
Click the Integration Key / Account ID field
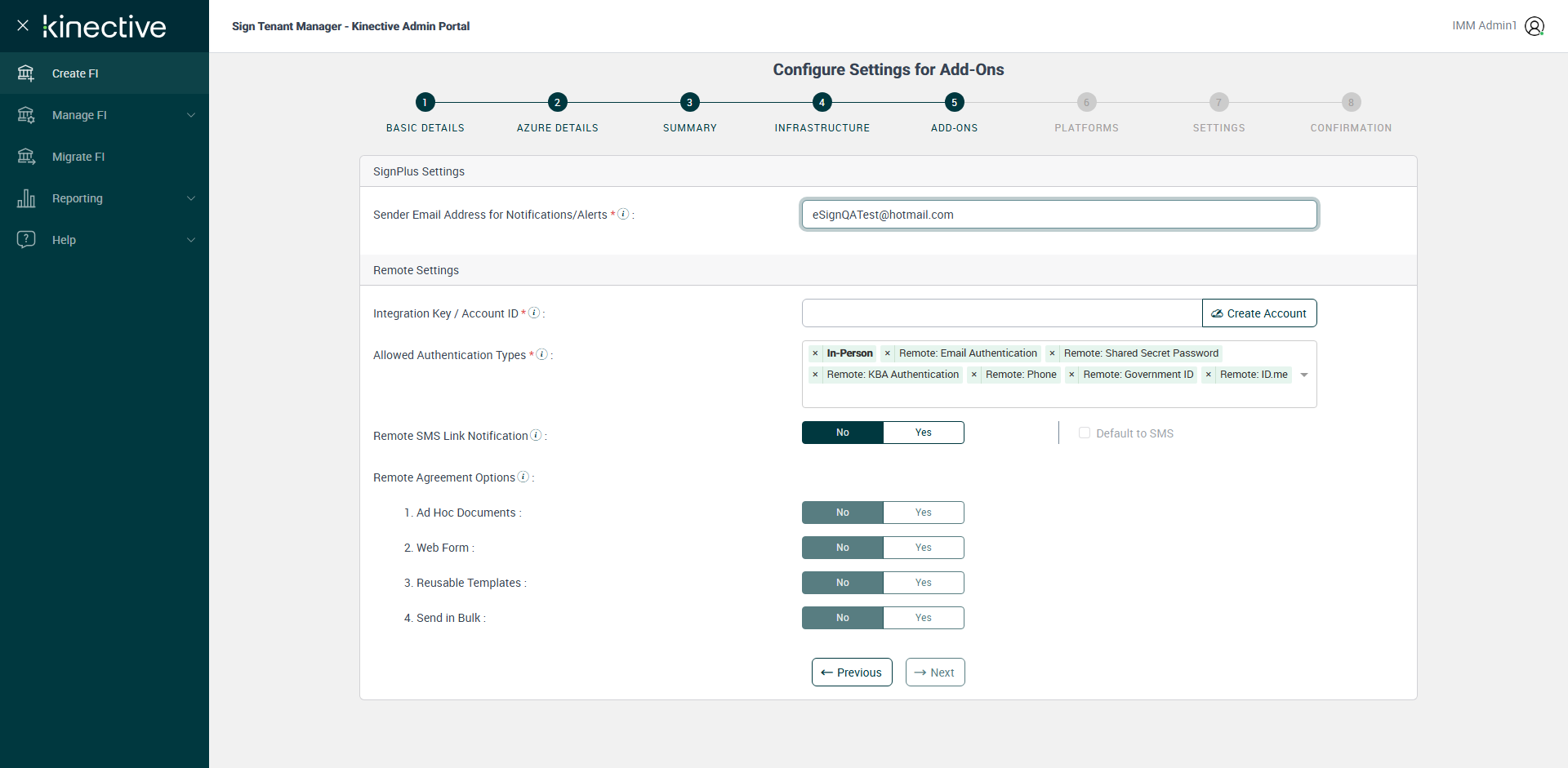click(1002, 313)
